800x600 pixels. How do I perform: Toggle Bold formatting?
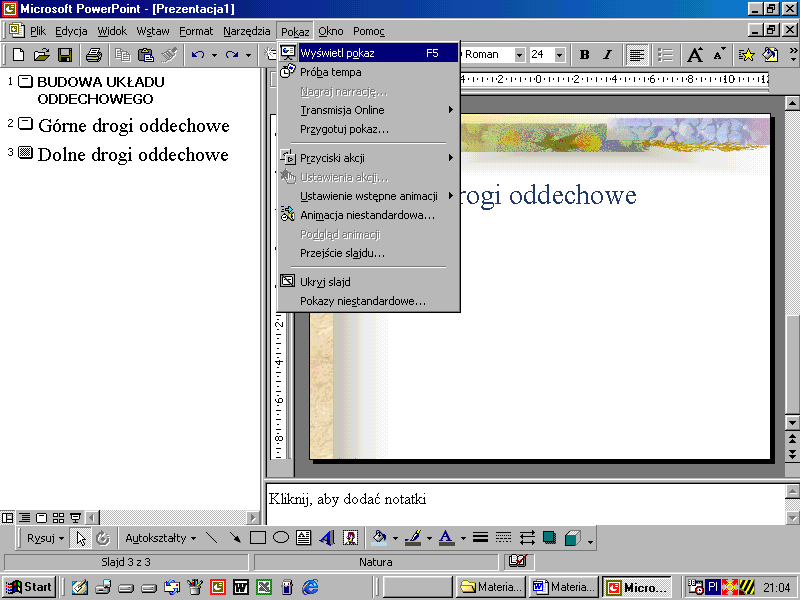click(x=585, y=55)
